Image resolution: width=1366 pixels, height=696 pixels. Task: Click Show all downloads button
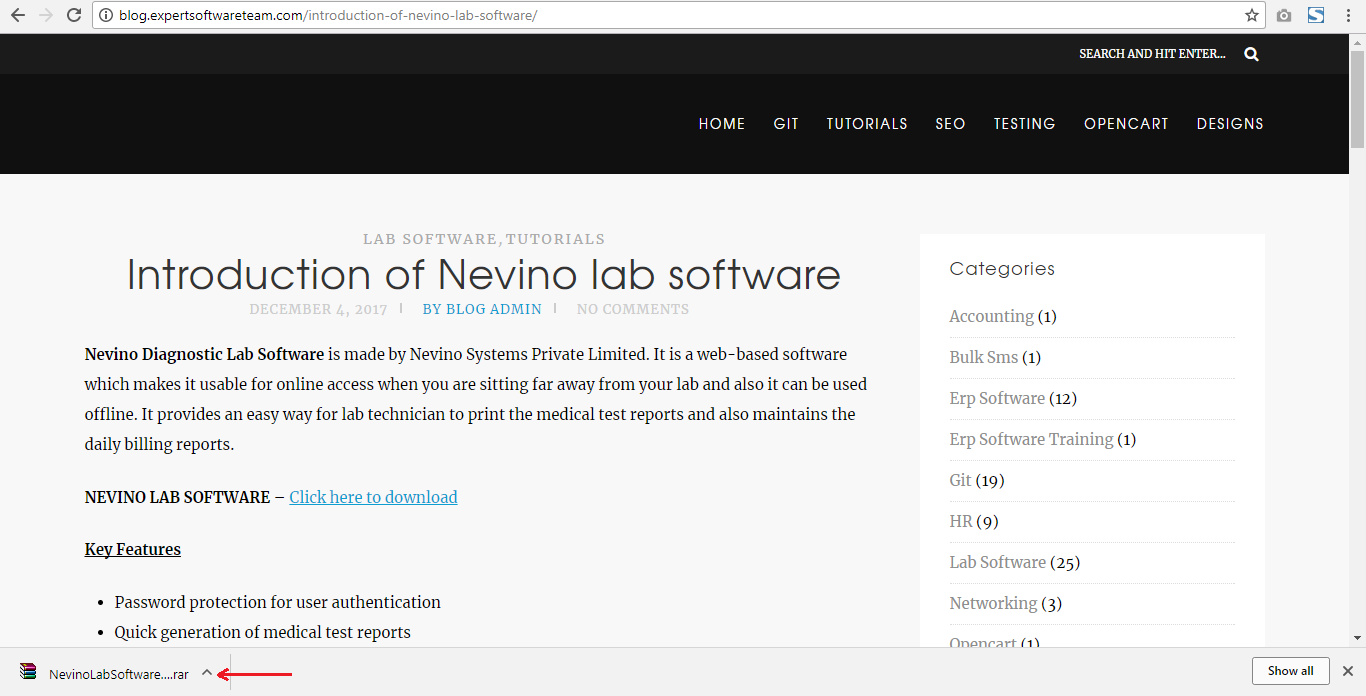(1290, 671)
